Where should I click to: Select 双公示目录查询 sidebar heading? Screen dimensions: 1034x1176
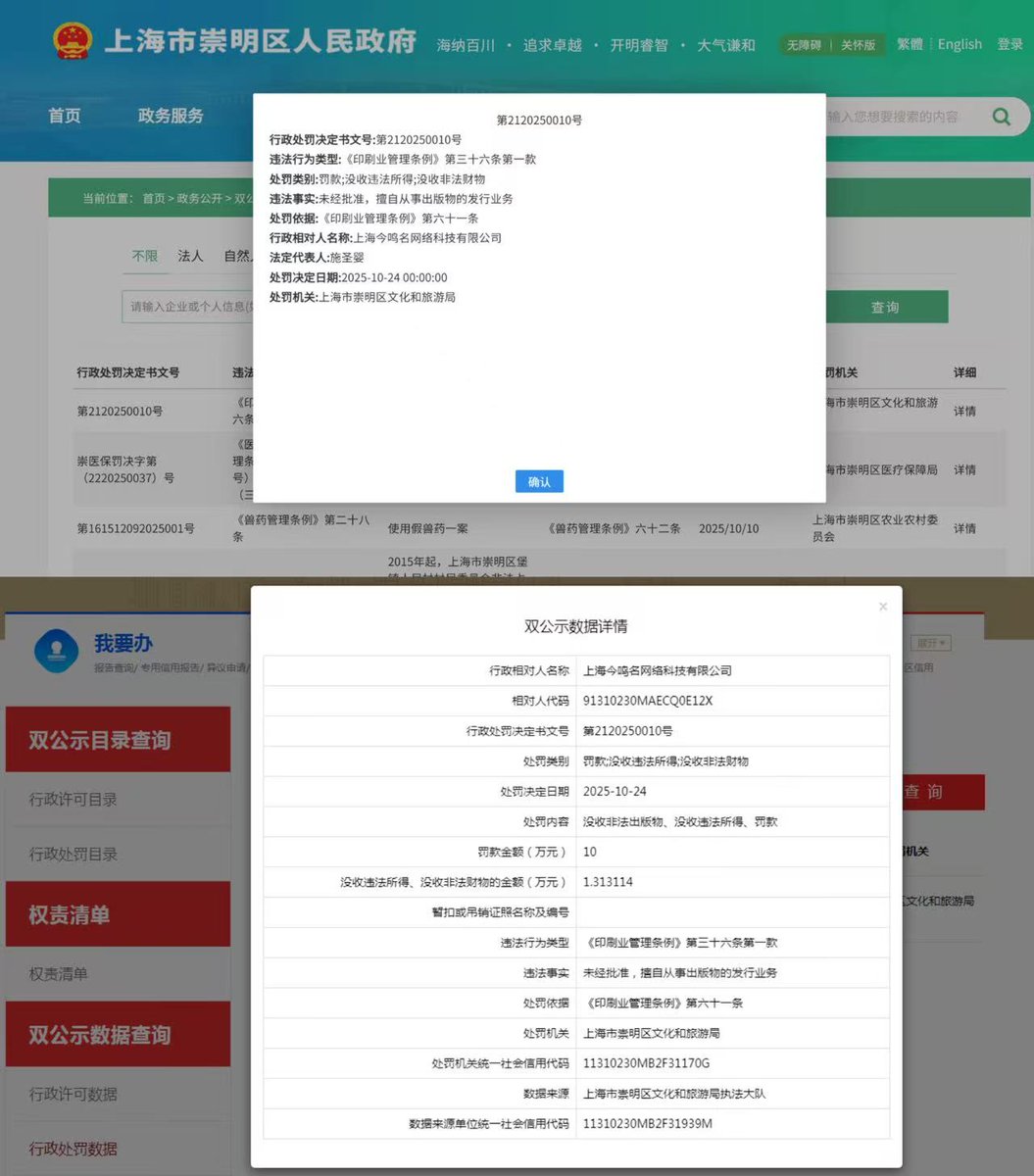(118, 739)
